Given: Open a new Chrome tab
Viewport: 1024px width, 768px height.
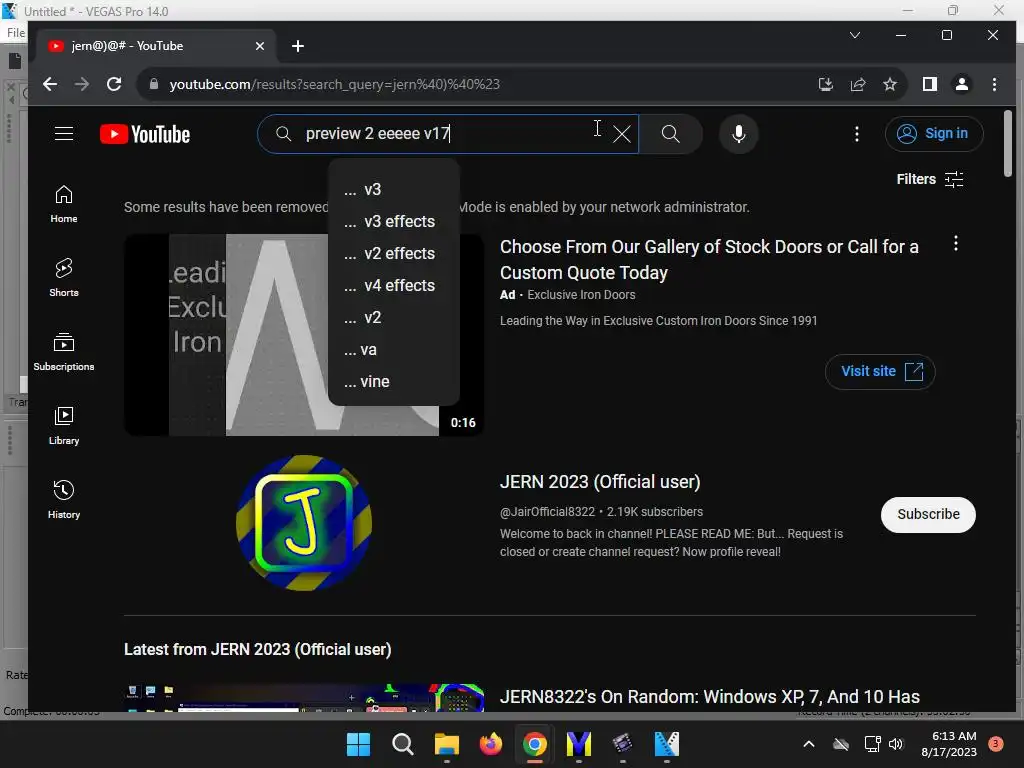Looking at the screenshot, I should (x=298, y=46).
